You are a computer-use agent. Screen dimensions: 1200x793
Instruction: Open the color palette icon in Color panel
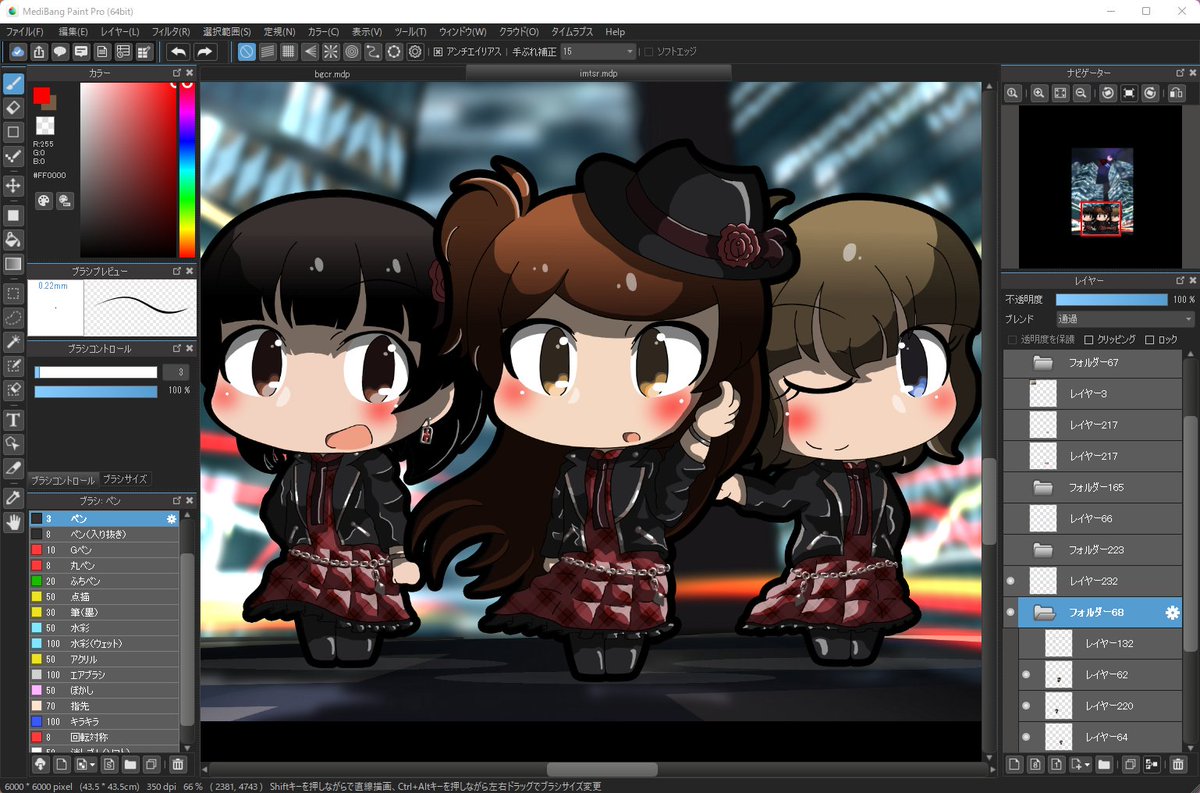[x=43, y=201]
